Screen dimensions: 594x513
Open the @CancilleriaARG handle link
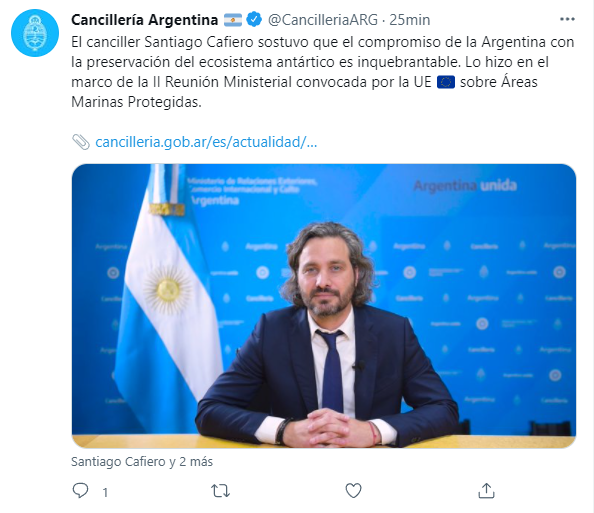pyautogui.click(x=323, y=20)
